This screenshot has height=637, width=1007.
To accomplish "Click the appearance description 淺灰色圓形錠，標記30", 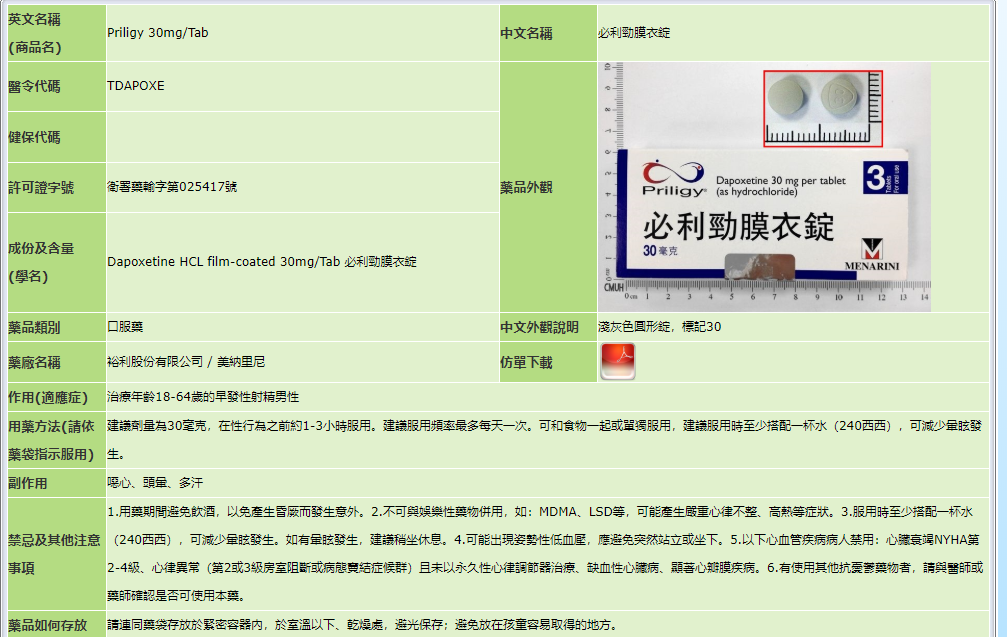I will coord(659,327).
